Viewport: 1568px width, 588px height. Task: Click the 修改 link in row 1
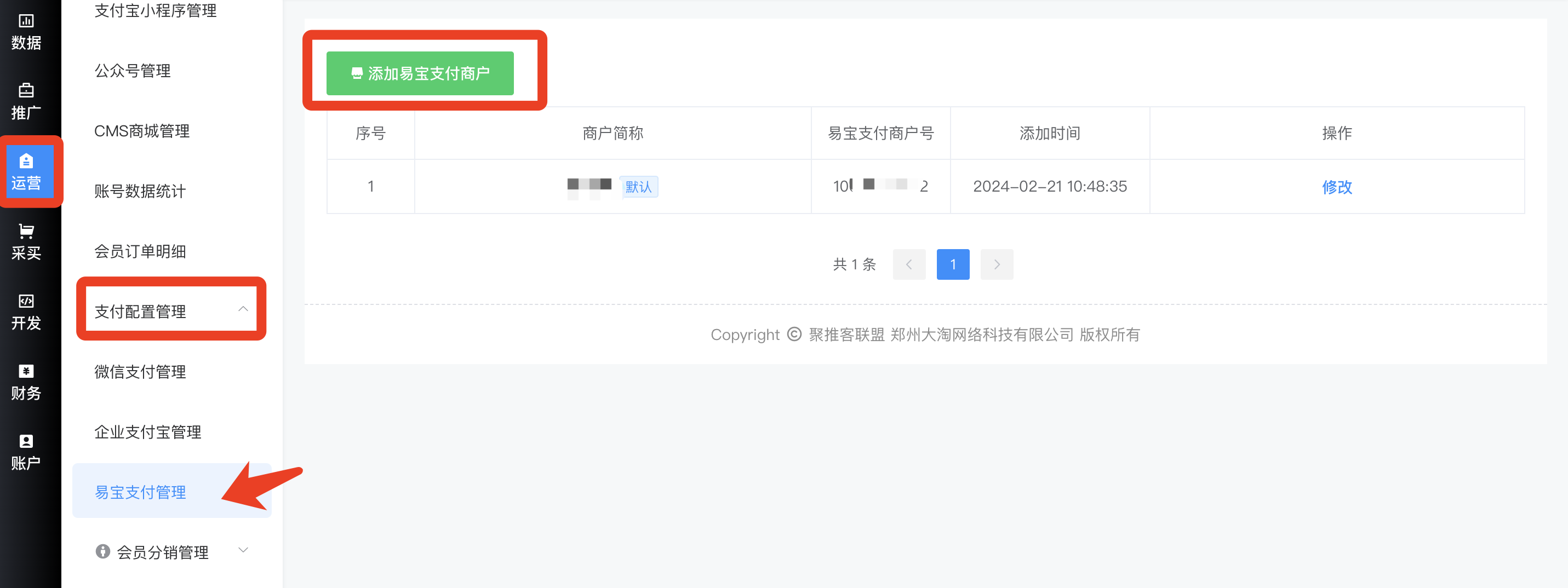(1336, 187)
